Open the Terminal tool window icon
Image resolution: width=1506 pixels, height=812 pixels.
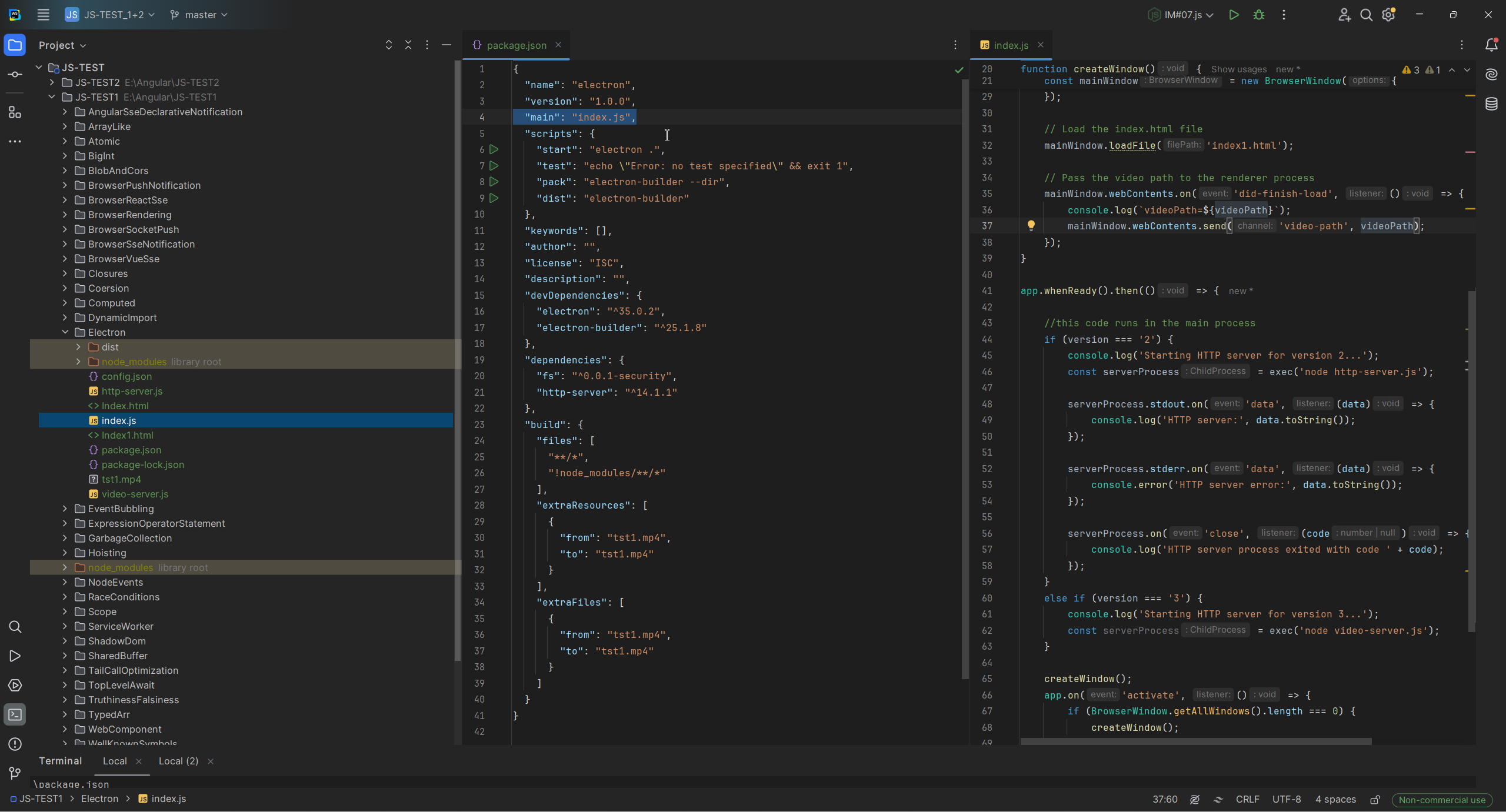15,715
